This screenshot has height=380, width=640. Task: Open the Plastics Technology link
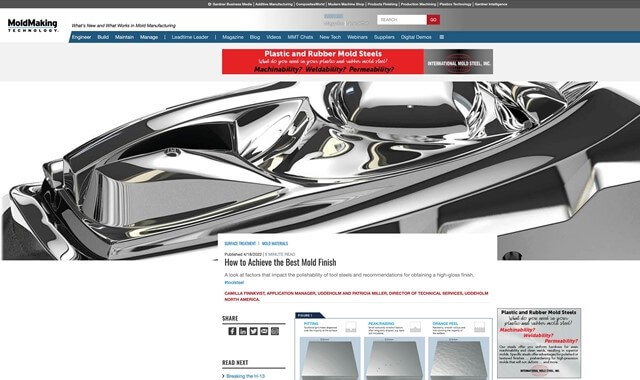tap(455, 4)
